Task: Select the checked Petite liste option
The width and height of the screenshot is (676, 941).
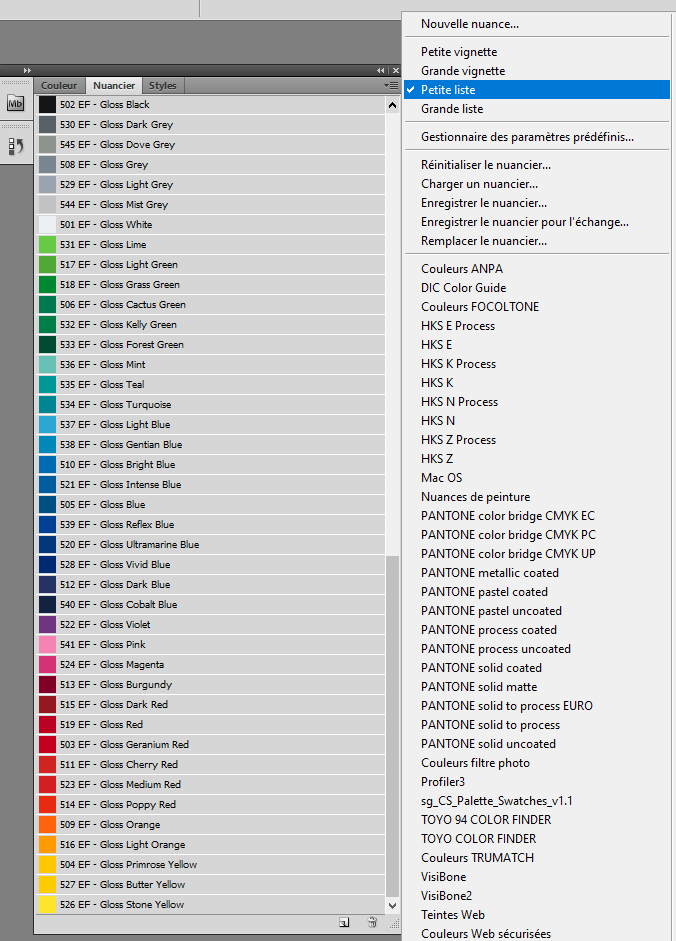Action: [x=537, y=89]
